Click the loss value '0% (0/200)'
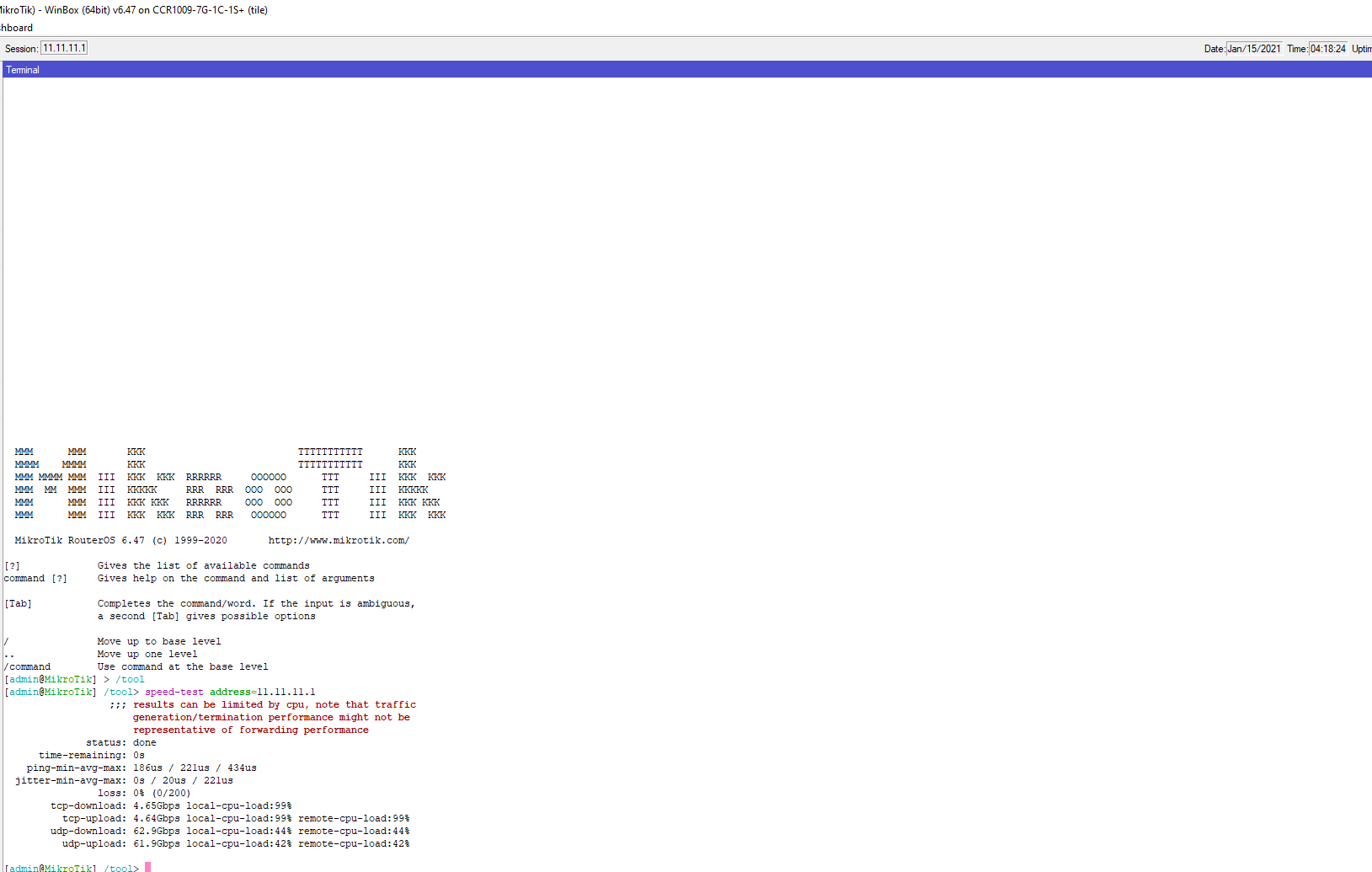 [x=162, y=794]
